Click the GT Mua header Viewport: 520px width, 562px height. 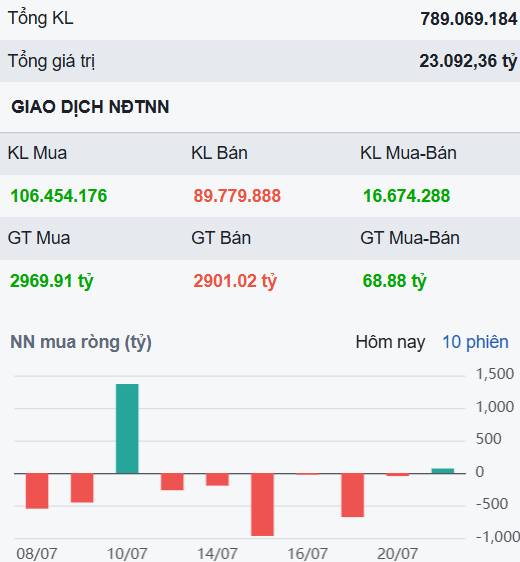point(39,238)
